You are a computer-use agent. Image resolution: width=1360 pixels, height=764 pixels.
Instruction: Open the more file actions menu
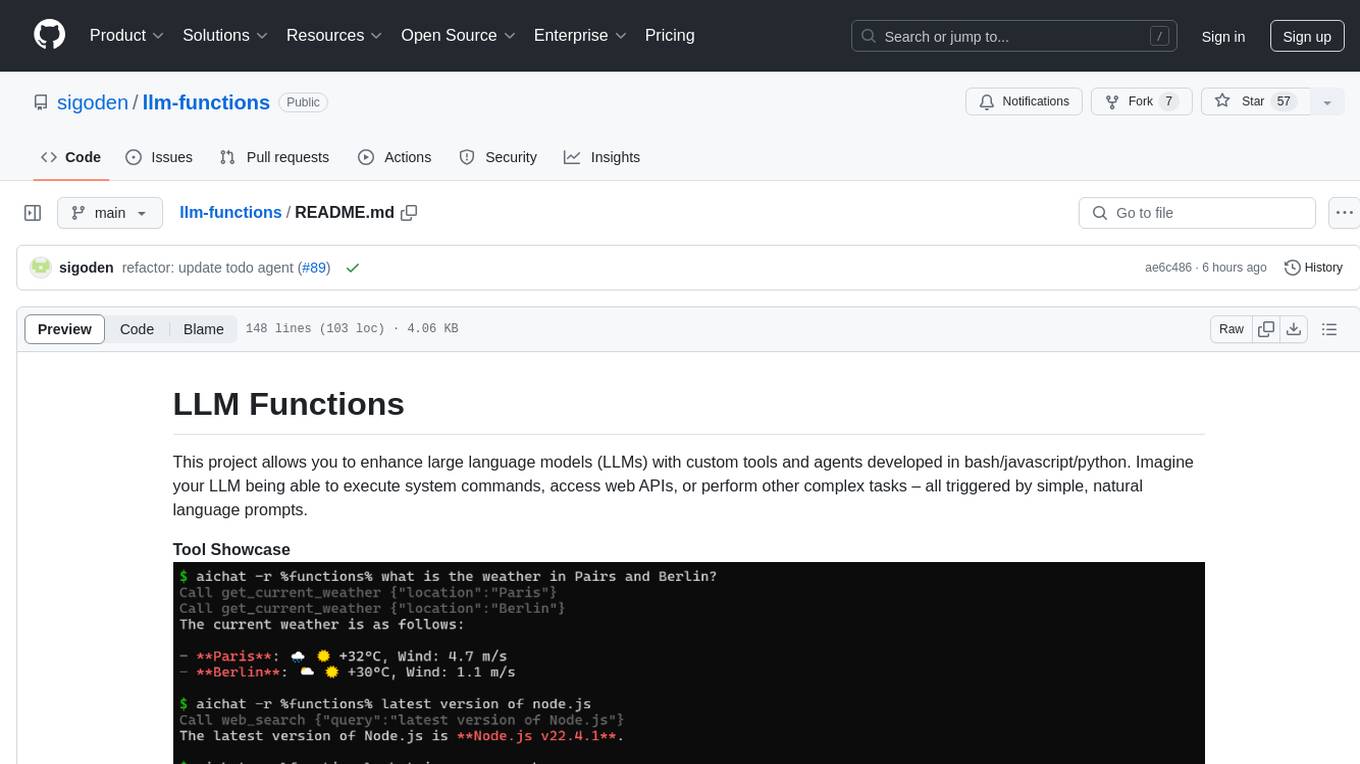tap(1344, 213)
